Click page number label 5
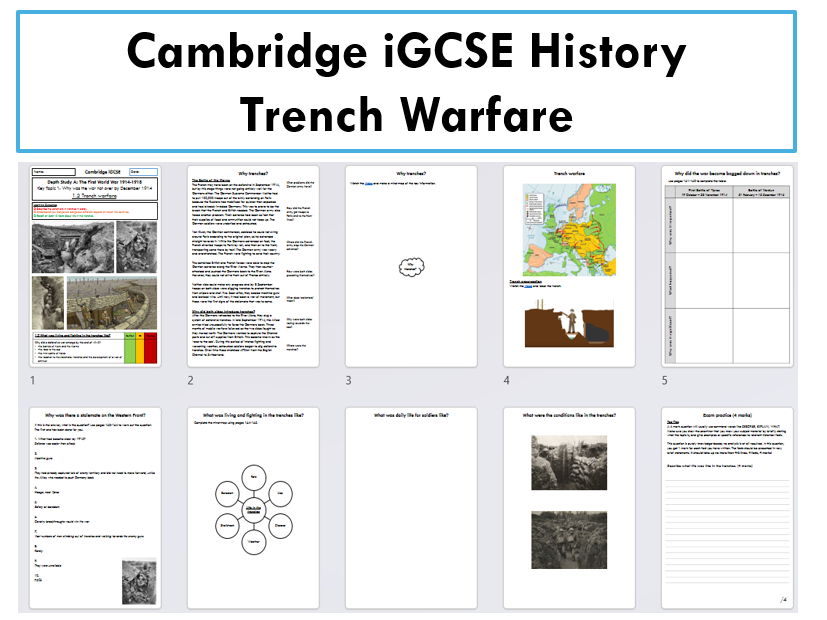Image resolution: width=827 pixels, height=620 pixels. tap(665, 380)
